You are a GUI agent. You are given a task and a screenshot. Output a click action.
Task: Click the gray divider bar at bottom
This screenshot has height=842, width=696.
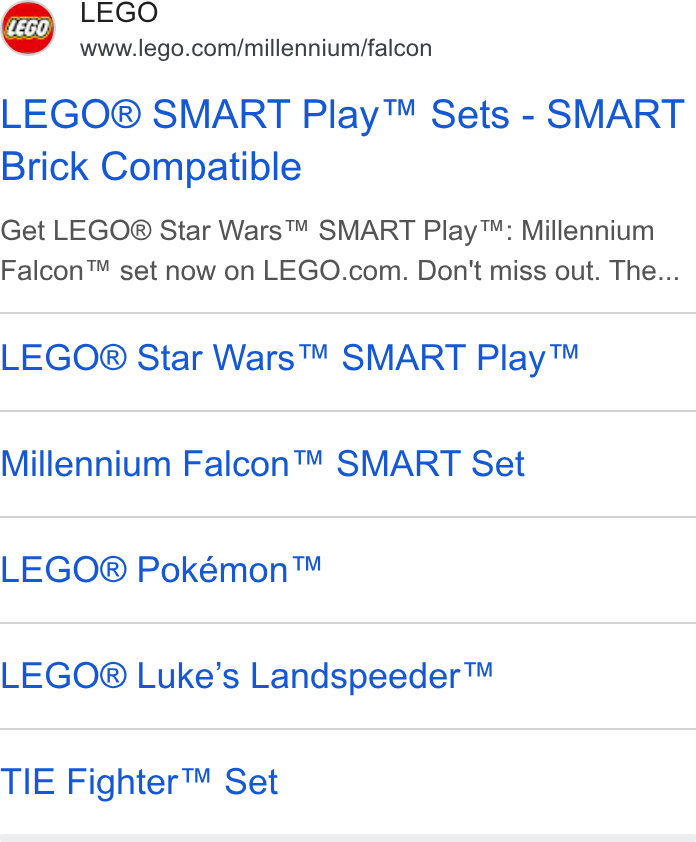[x=348, y=838]
